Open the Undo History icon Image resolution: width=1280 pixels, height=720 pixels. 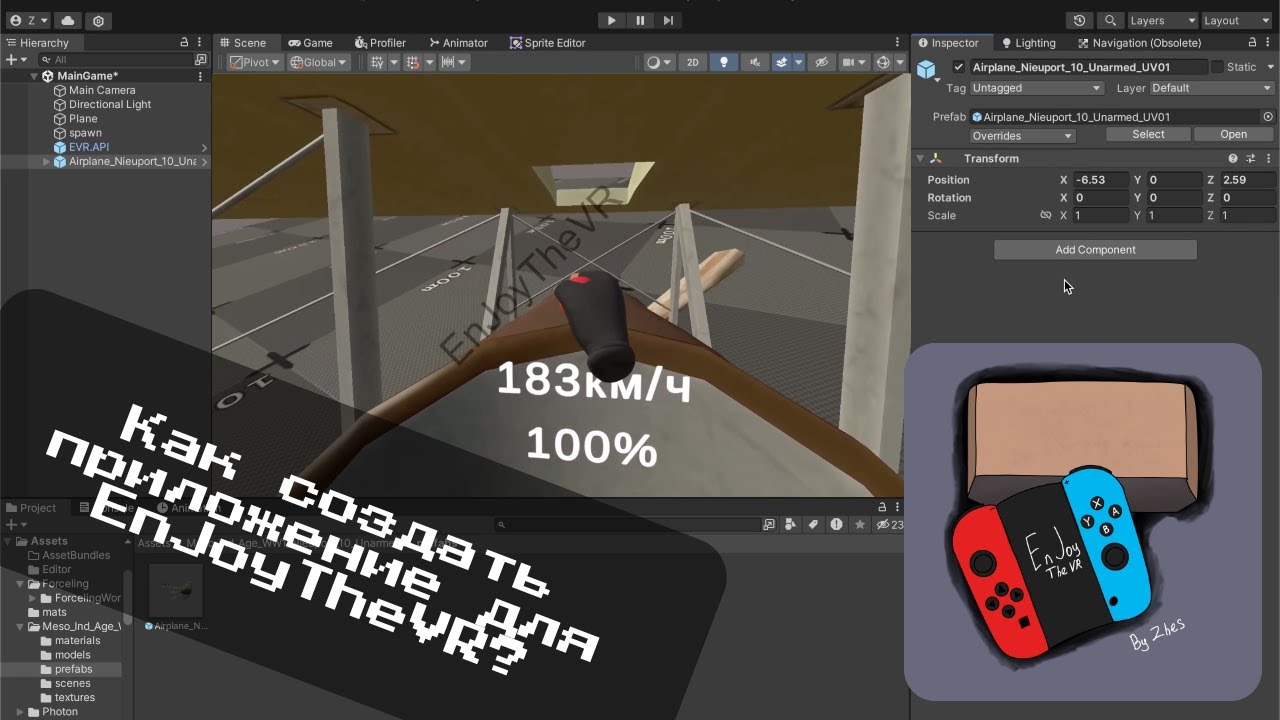1079,20
